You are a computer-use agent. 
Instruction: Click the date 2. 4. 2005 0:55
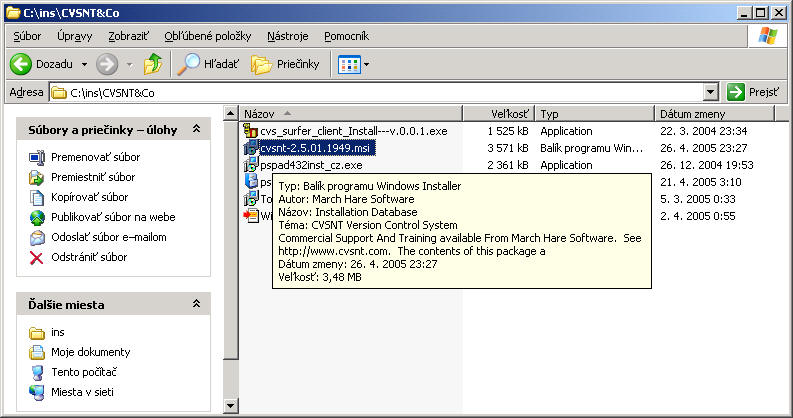tap(697, 216)
